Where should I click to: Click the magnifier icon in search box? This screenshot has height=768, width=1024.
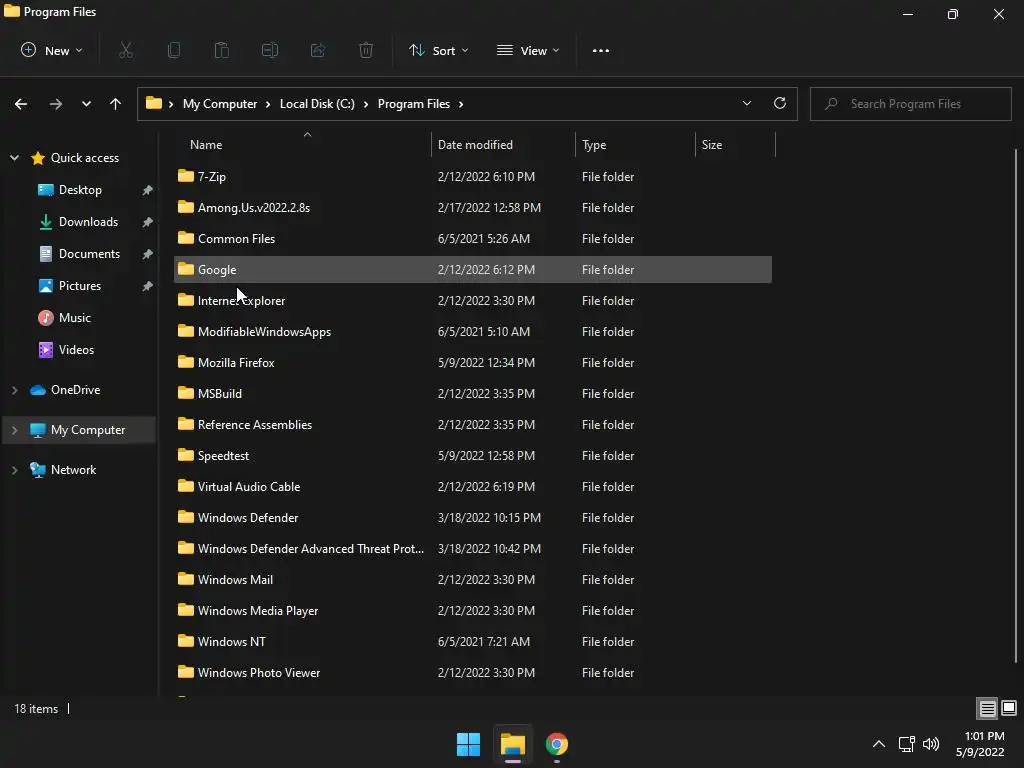[x=831, y=104]
